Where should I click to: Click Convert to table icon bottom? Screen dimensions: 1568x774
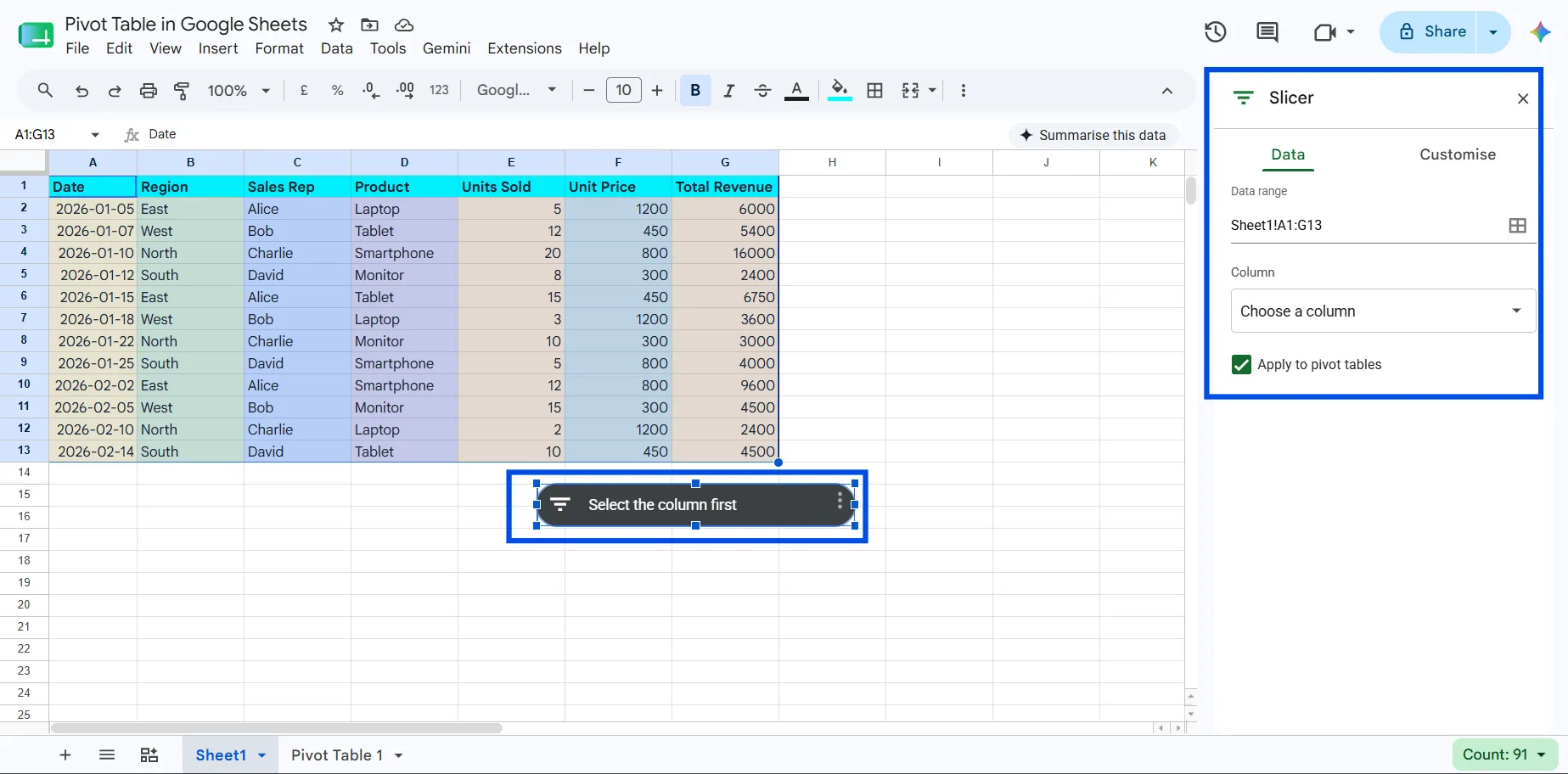pos(149,754)
